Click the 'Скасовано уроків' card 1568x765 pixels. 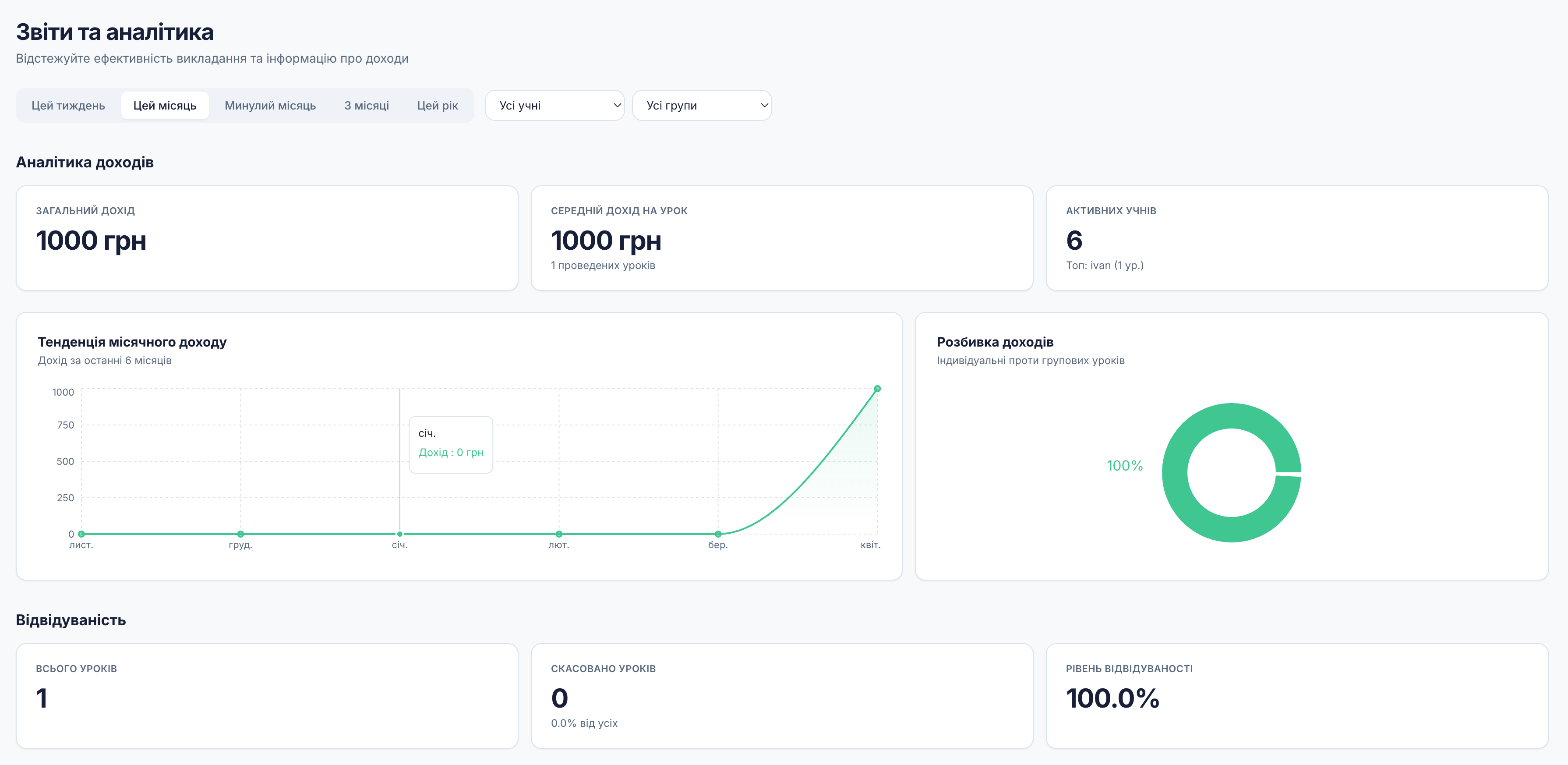[781, 696]
